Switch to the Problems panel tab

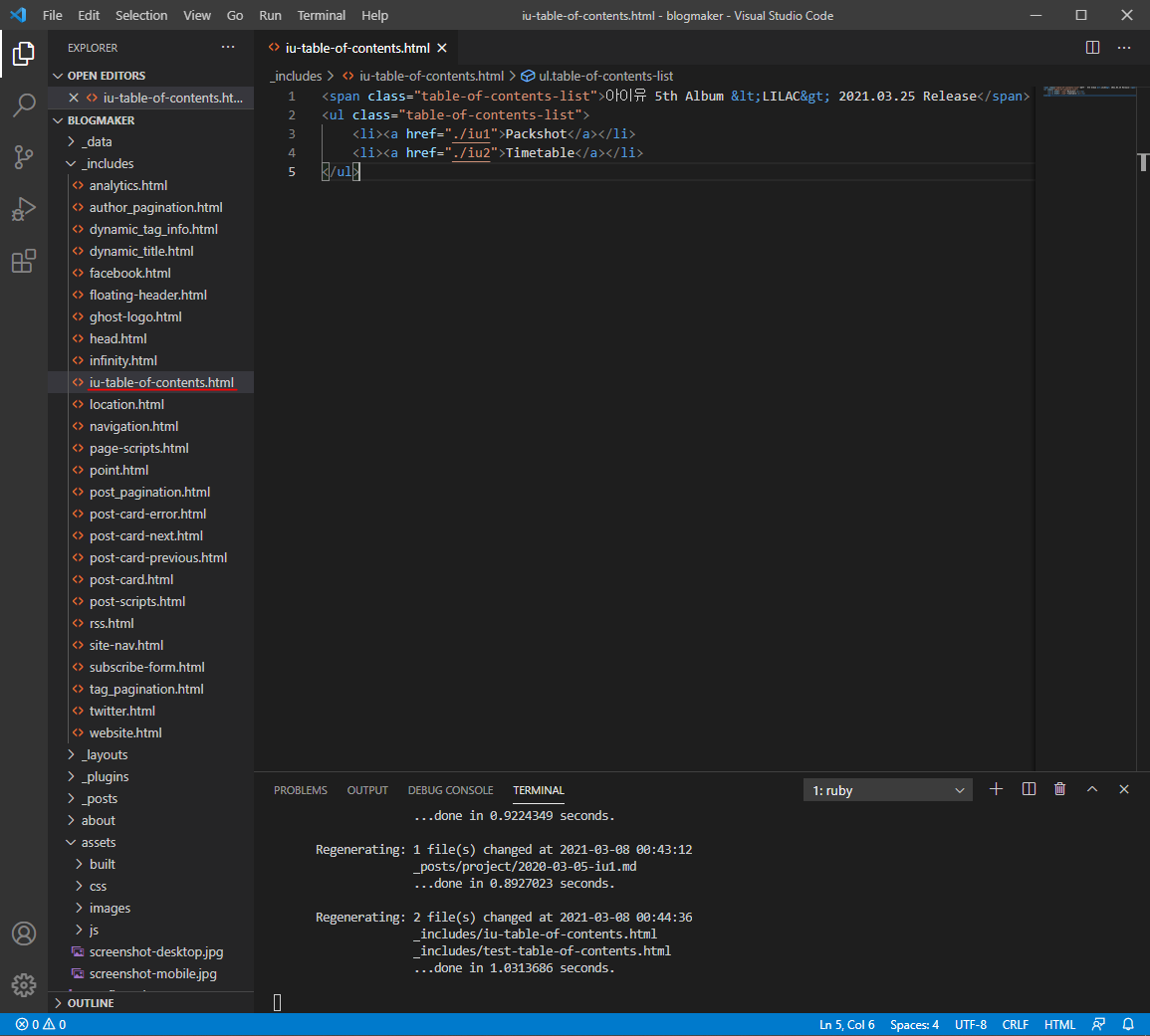pyautogui.click(x=301, y=790)
